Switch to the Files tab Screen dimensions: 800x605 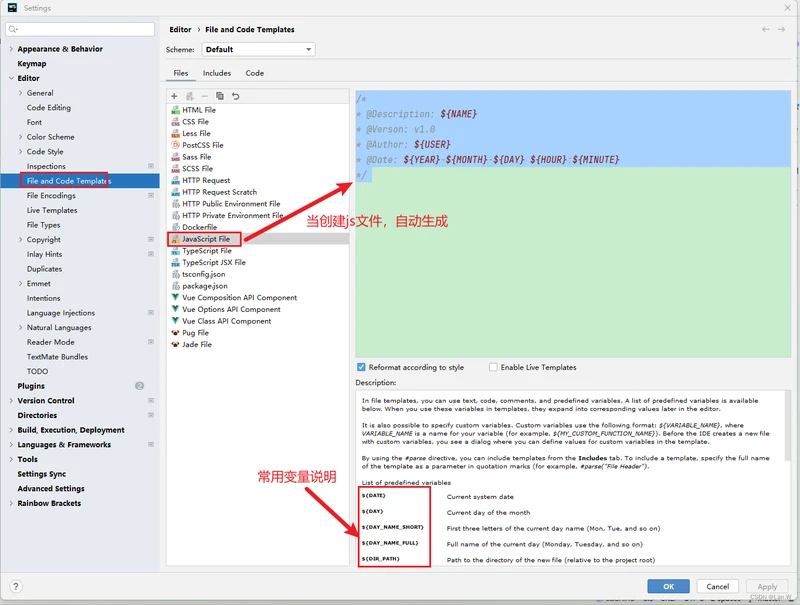click(181, 73)
